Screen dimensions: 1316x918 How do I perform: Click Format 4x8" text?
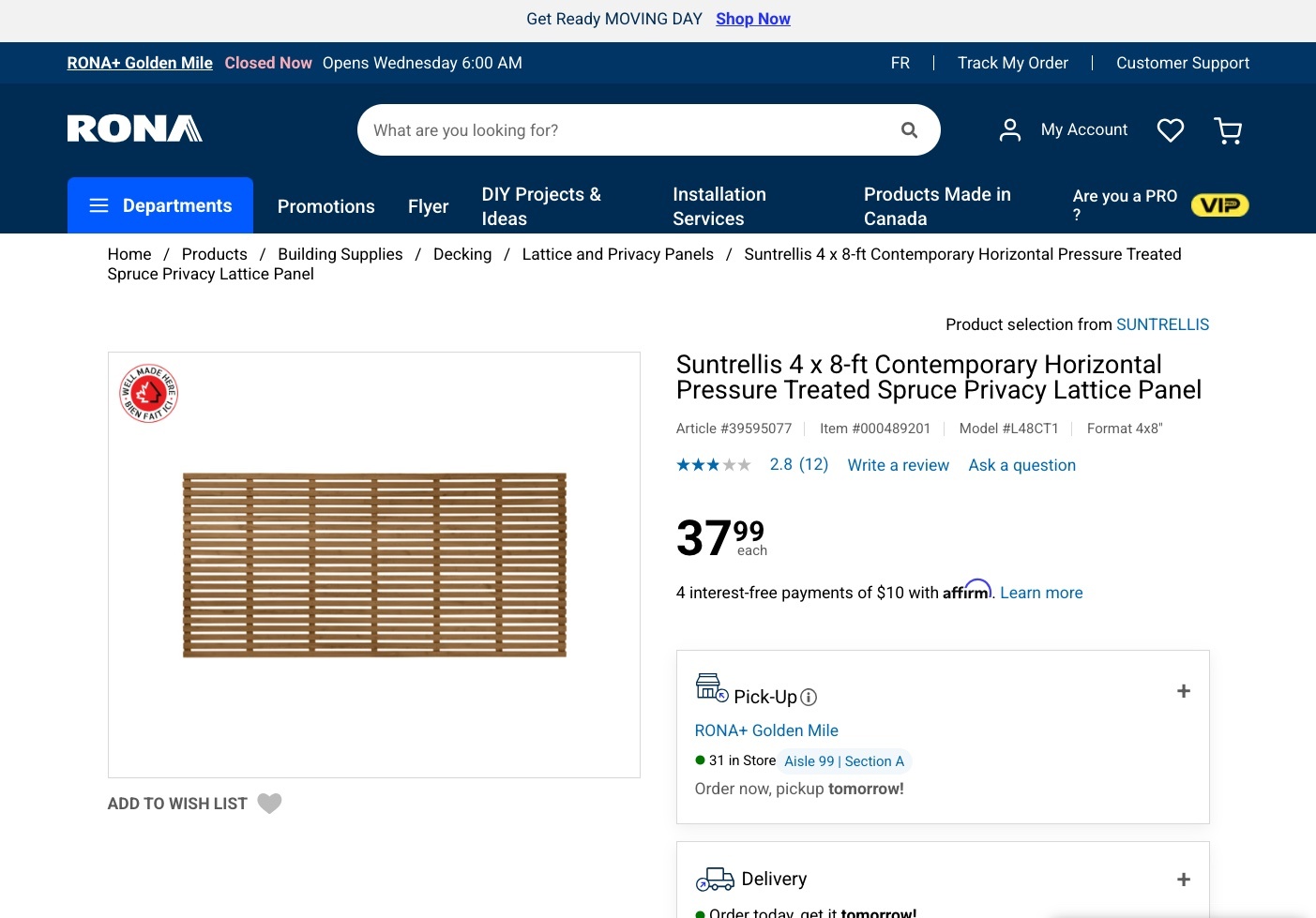click(x=1125, y=429)
